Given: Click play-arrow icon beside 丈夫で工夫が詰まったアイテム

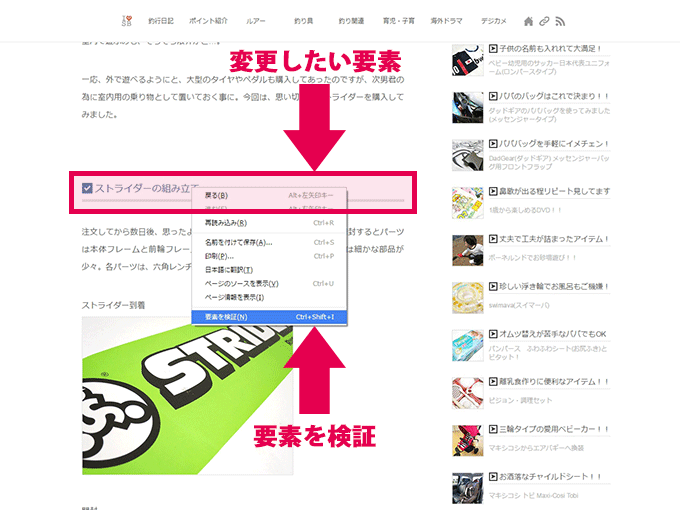Looking at the screenshot, I should pyautogui.click(x=493, y=239).
